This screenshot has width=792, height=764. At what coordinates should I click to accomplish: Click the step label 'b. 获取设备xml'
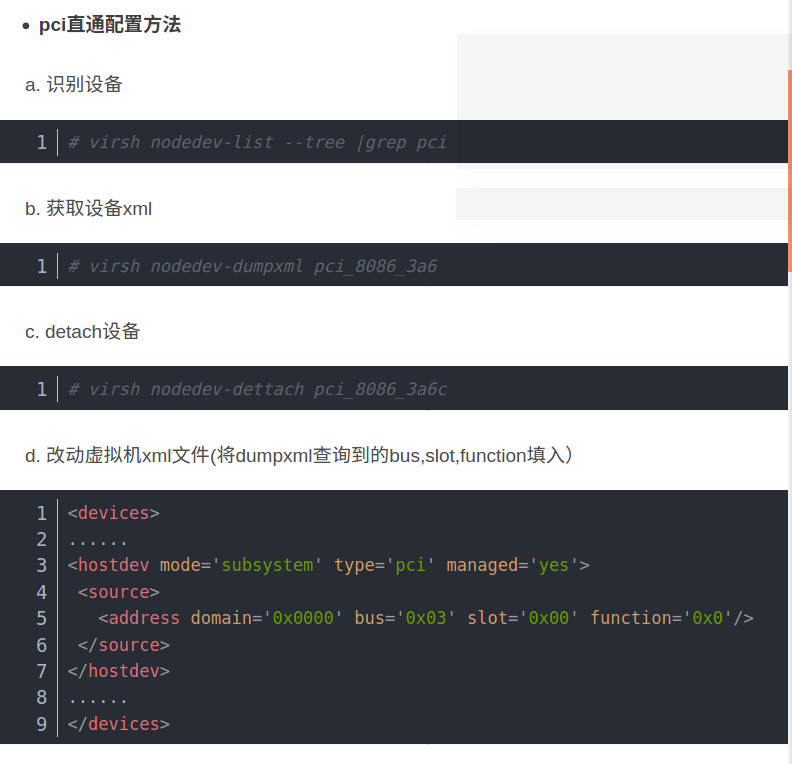(x=88, y=208)
